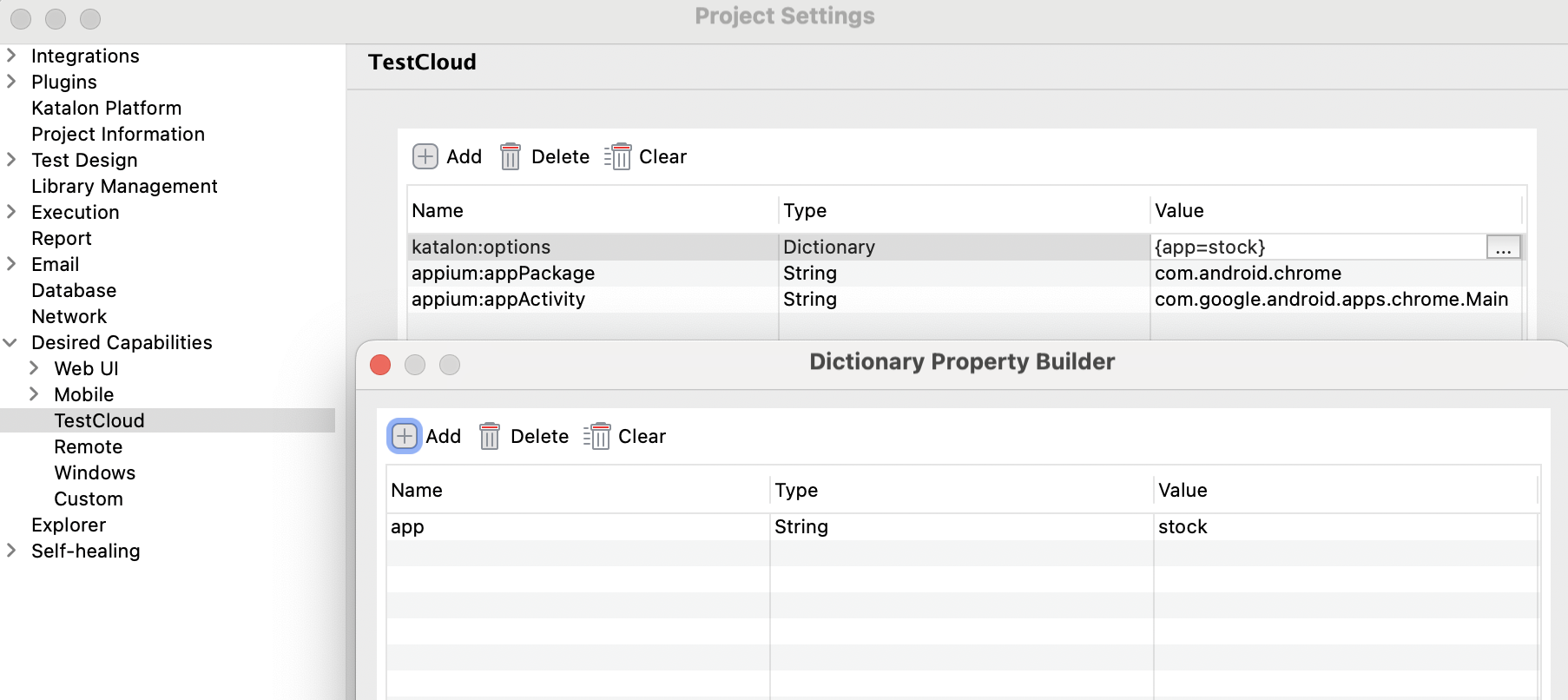Click Add plus icon in Dictionary Property Builder
Viewport: 1568px width, 700px height.
coord(405,436)
